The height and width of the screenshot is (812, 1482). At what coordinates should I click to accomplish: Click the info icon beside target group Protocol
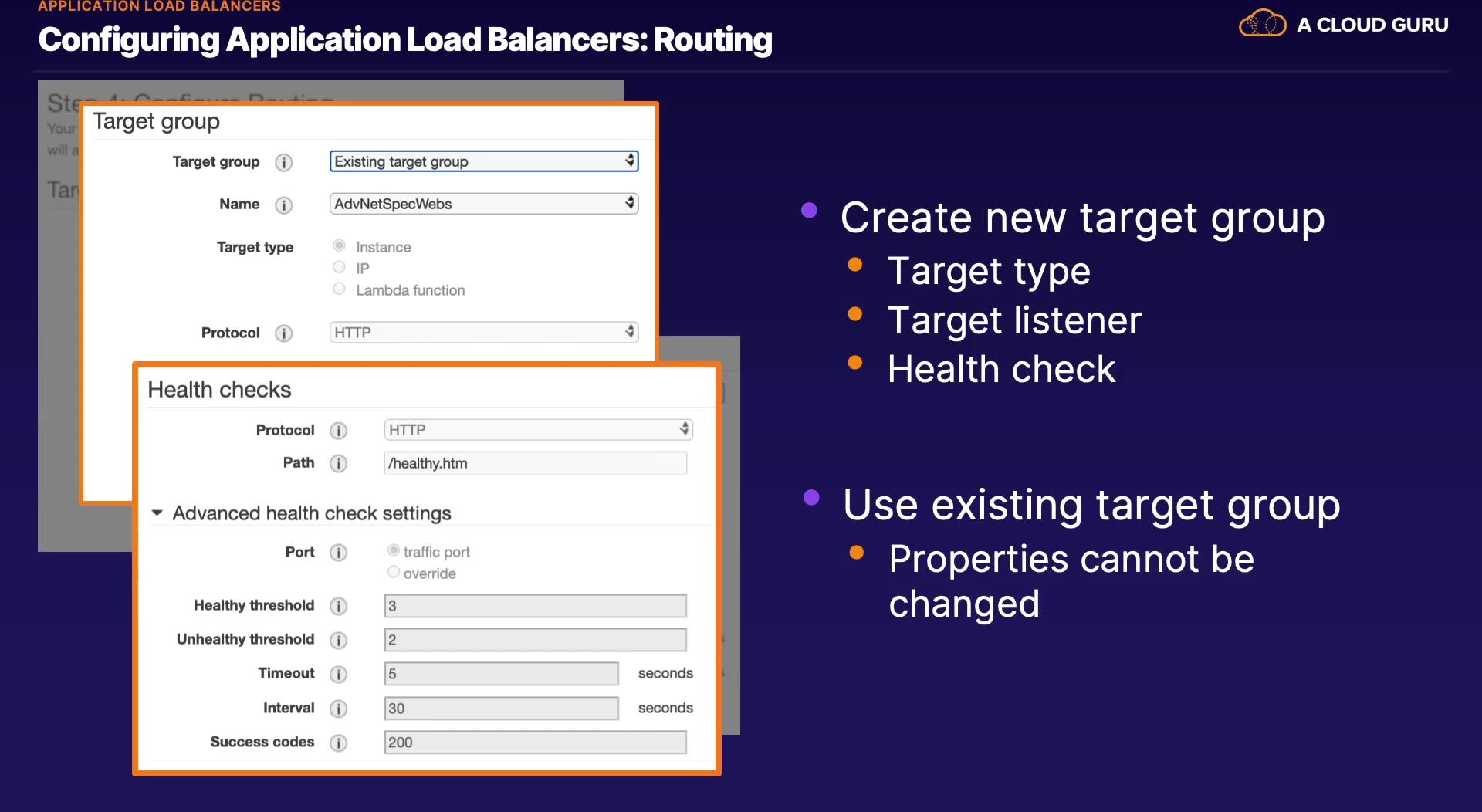(x=284, y=333)
